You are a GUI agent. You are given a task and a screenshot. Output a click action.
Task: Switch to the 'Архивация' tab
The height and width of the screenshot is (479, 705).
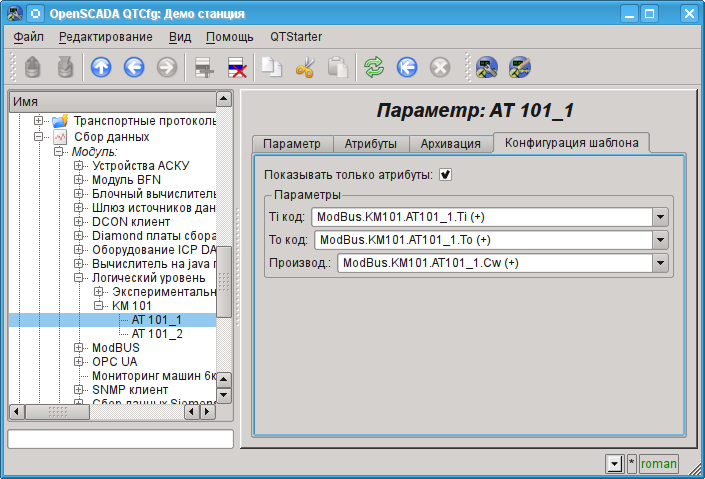451,143
